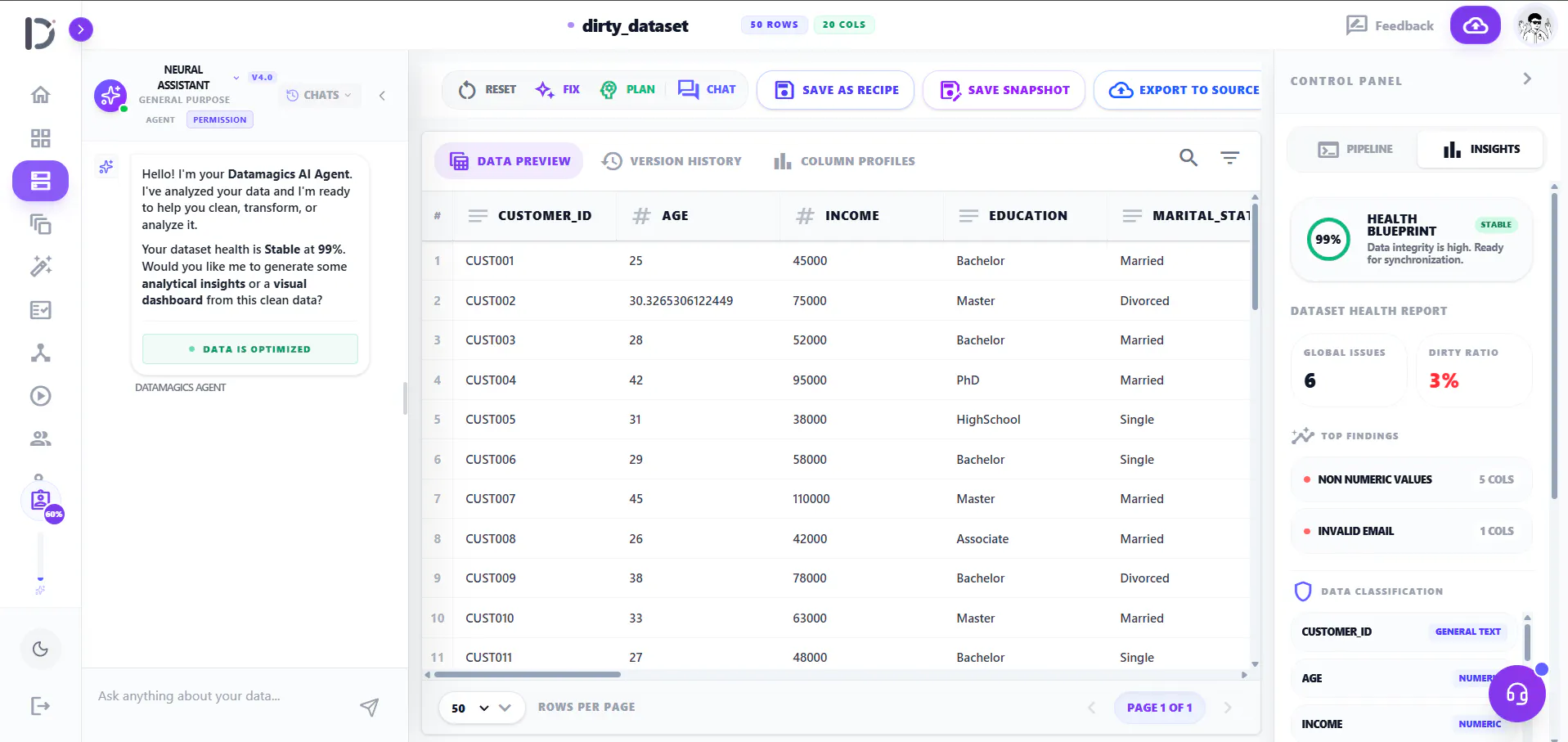Toggle dark mode with the moon icon

tap(40, 649)
